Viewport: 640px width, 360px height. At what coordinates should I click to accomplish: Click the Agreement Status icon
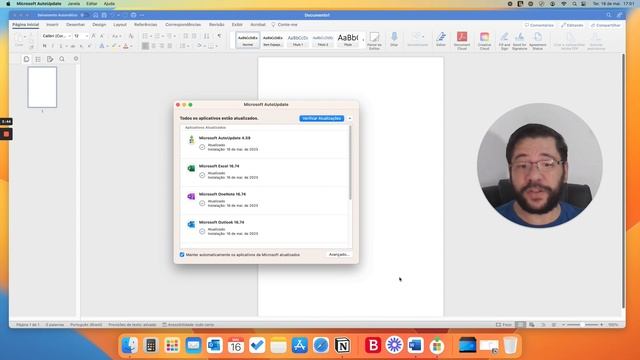pos(538,40)
